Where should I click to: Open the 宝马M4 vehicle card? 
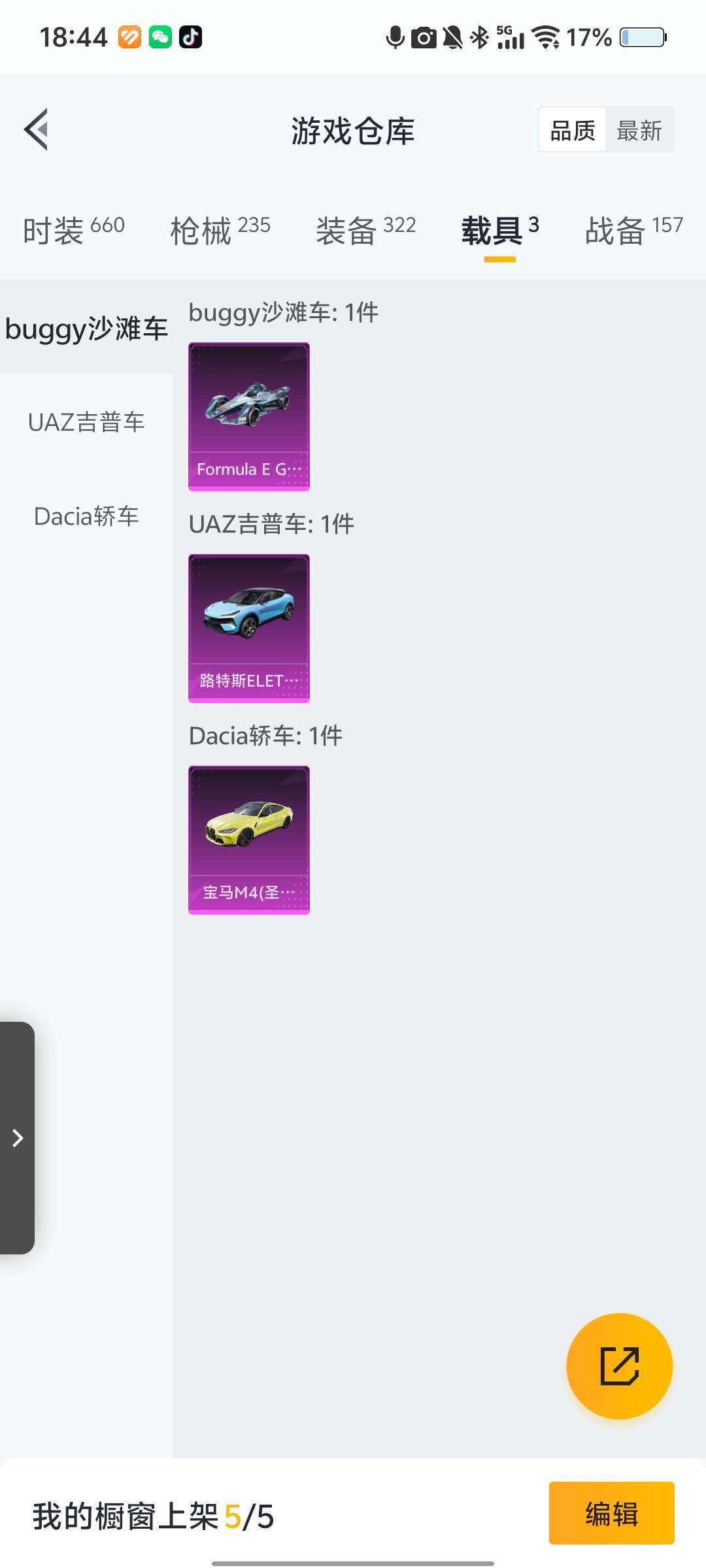point(249,840)
